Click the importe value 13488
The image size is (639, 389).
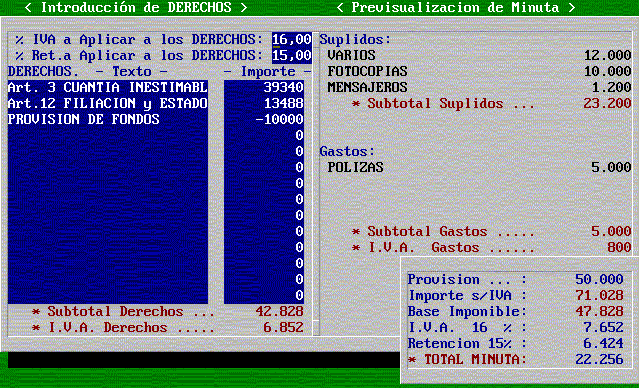point(283,103)
